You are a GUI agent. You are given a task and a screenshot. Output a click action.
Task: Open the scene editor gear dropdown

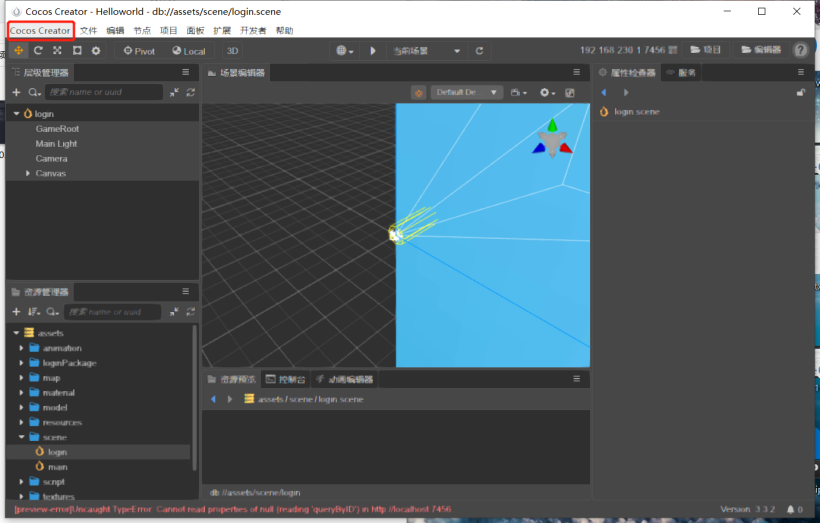548,93
